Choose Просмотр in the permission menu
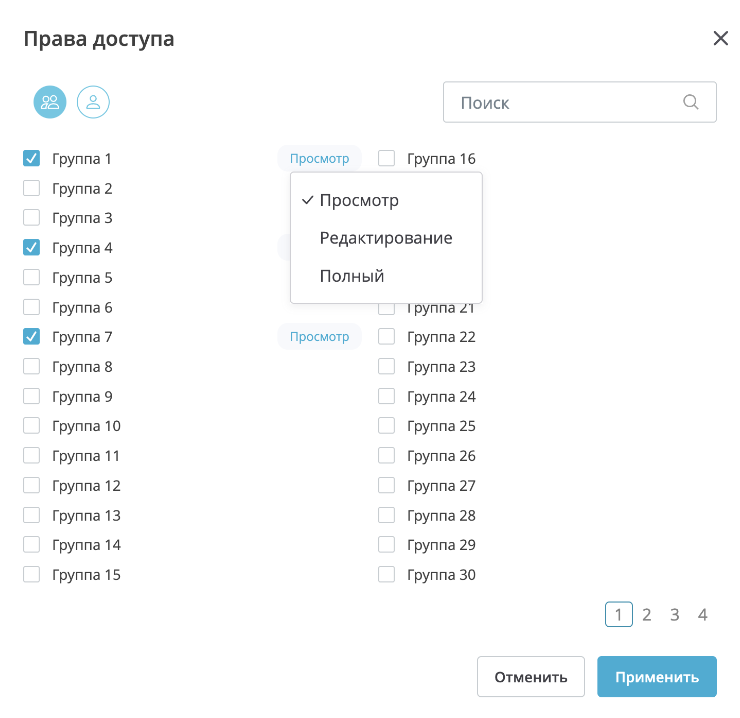The height and width of the screenshot is (718, 740). click(x=359, y=200)
